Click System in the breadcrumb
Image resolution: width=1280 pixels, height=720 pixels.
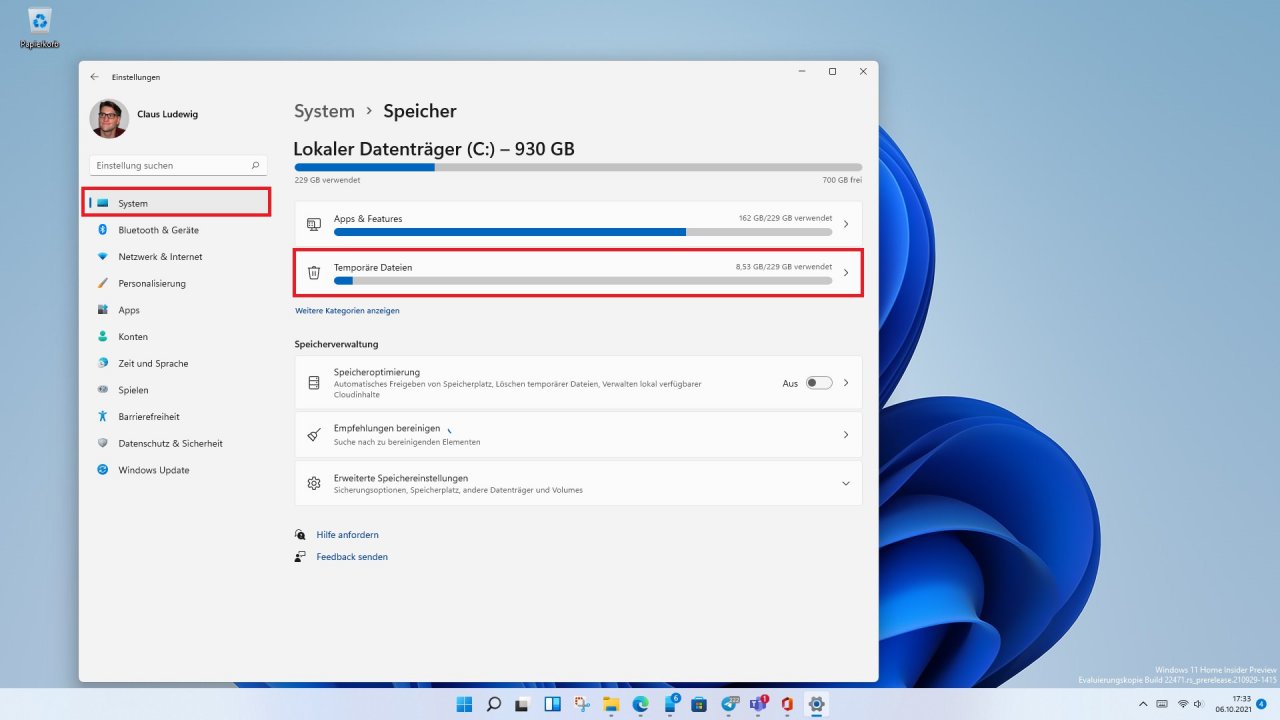[x=324, y=111]
